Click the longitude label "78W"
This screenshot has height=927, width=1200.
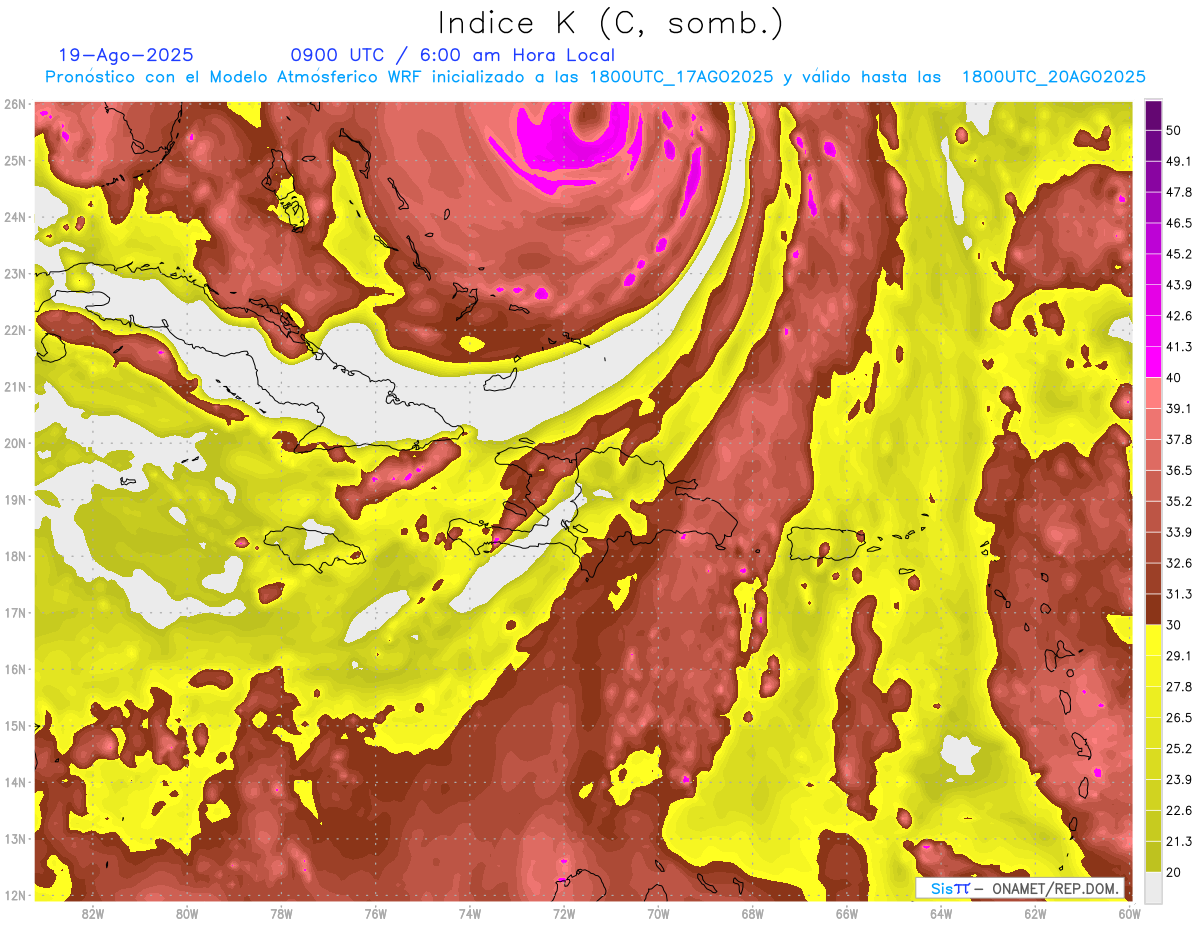pos(281,914)
